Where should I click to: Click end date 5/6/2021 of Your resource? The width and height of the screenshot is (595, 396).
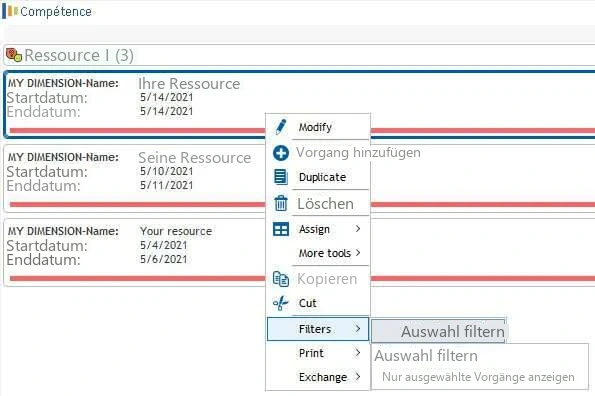pos(164,259)
